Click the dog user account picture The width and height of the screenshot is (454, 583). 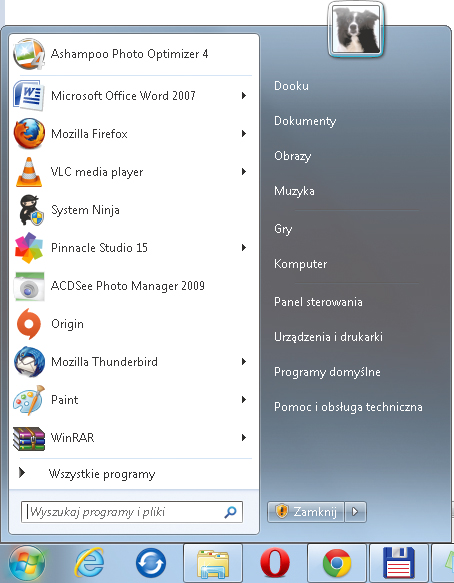(356, 29)
